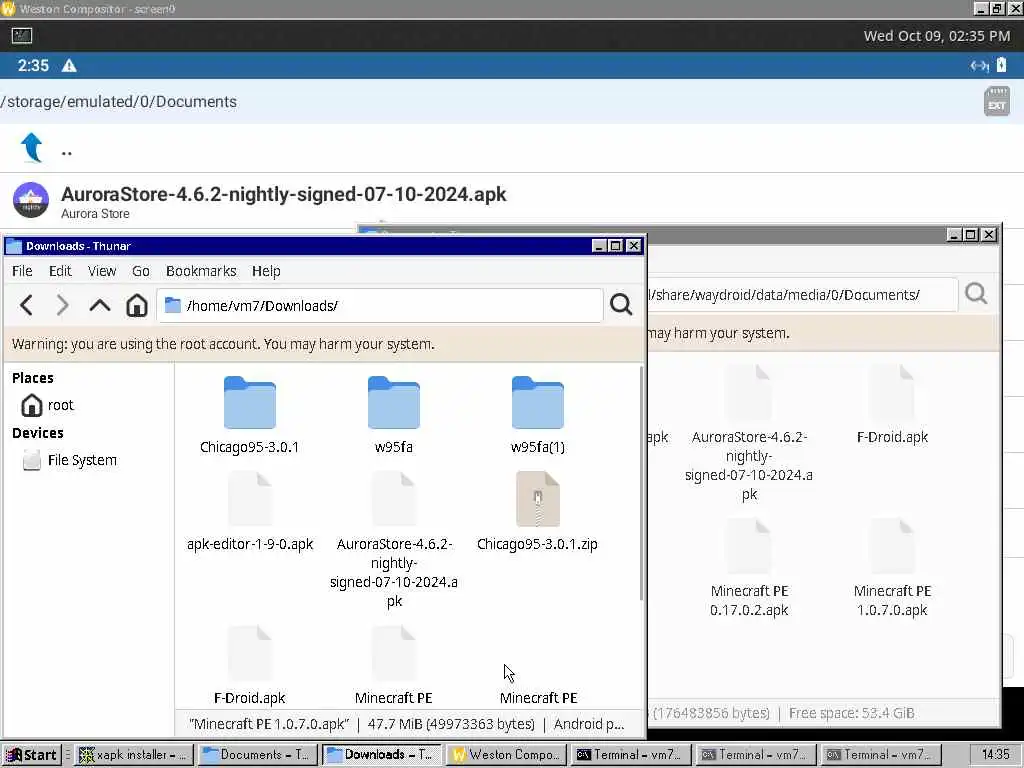Click the warning triangle in Android status bar
Screen dimensions: 1024x768
pos(69,65)
